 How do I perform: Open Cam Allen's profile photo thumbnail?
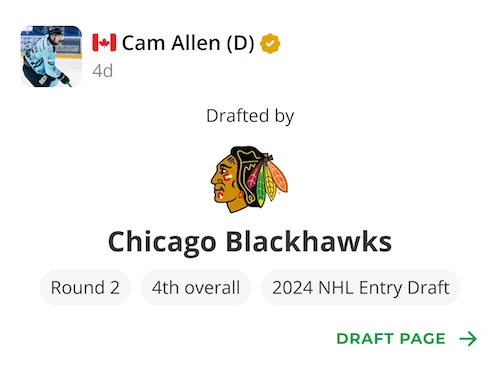point(51,56)
